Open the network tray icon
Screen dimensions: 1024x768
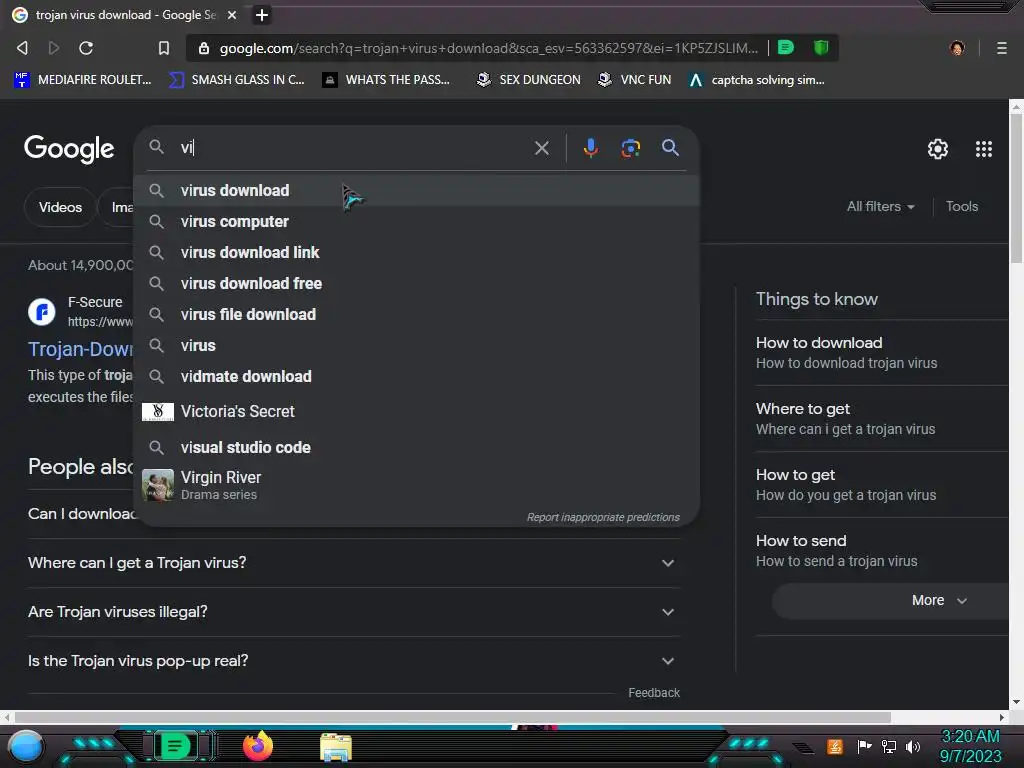point(889,746)
